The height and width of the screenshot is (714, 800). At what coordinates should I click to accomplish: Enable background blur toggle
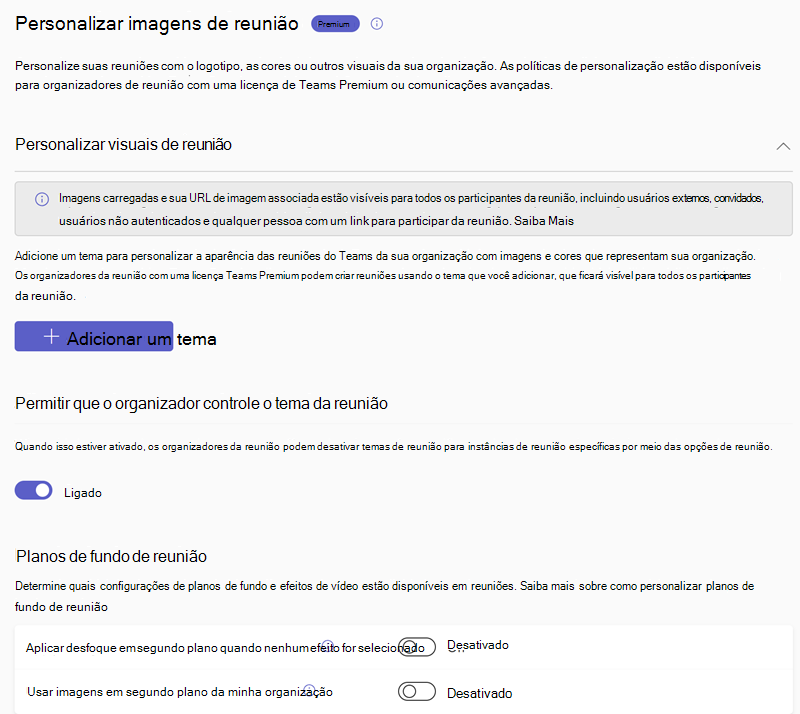pos(418,646)
